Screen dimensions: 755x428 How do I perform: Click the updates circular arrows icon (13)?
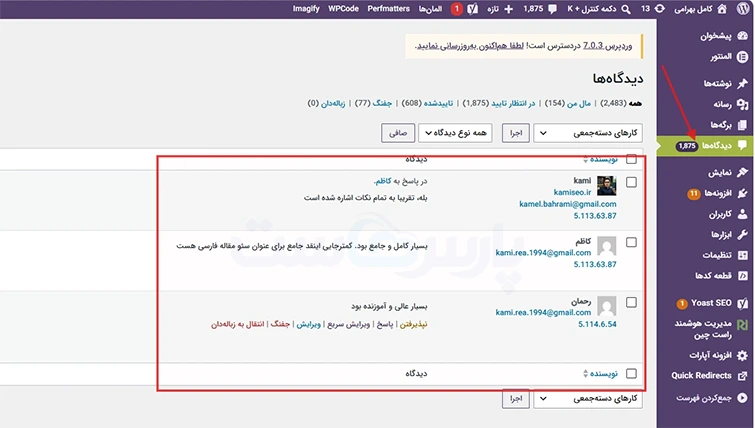click(660, 9)
